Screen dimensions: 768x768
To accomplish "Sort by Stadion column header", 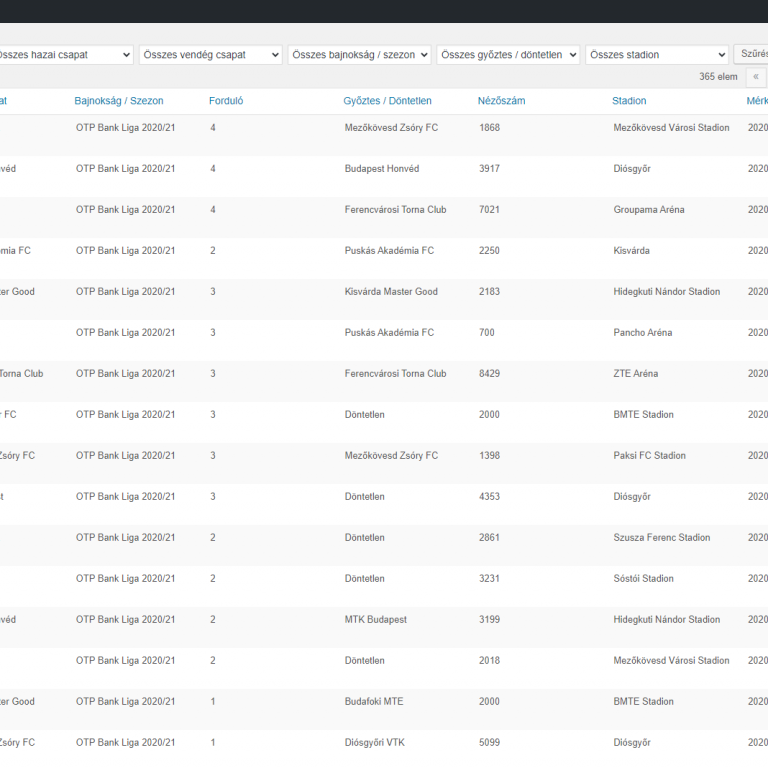I will click(x=629, y=101).
